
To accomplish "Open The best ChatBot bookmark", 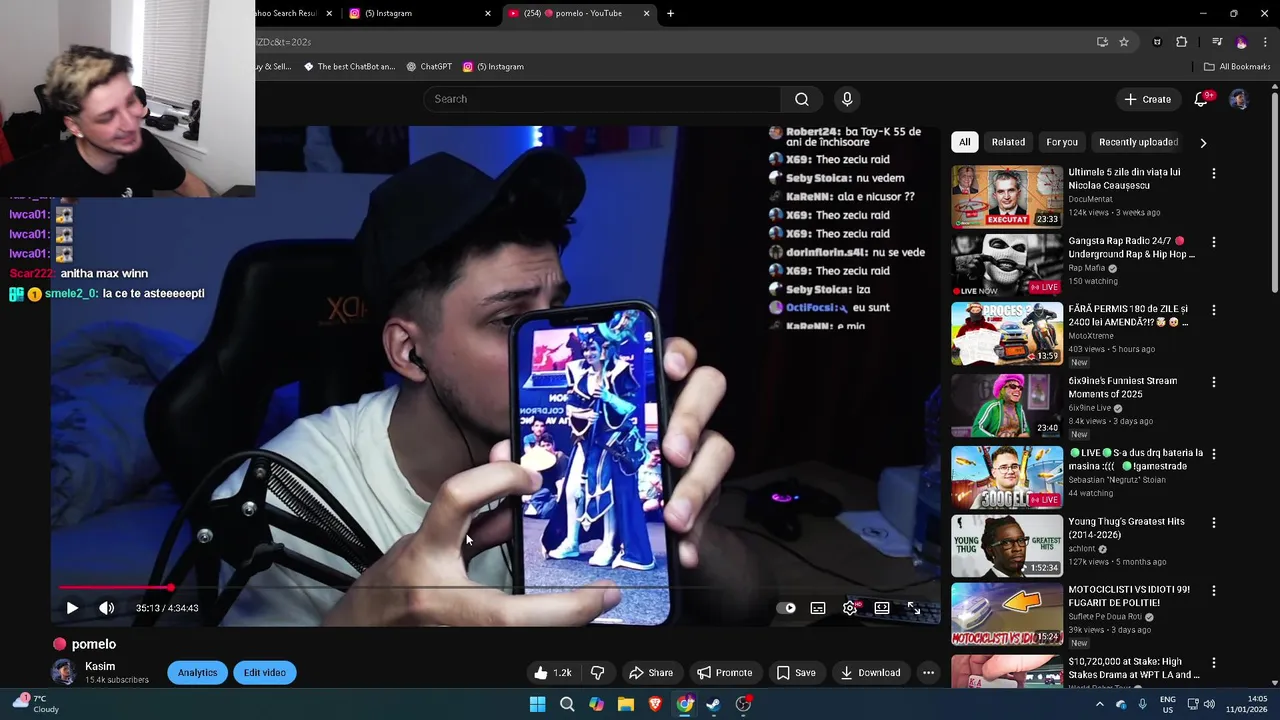I will click(350, 67).
